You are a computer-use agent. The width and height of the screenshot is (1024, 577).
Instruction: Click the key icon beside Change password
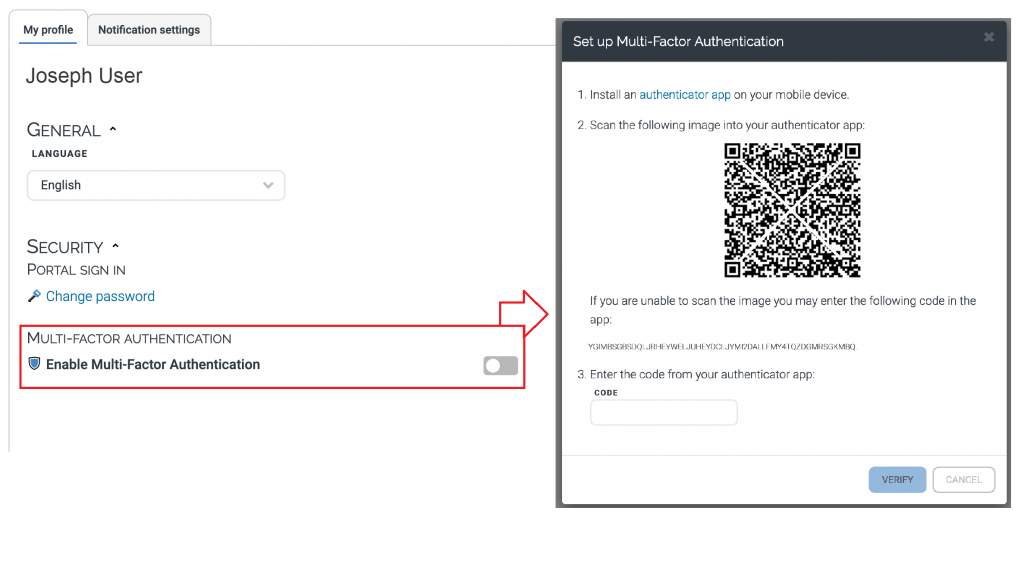click(x=34, y=296)
